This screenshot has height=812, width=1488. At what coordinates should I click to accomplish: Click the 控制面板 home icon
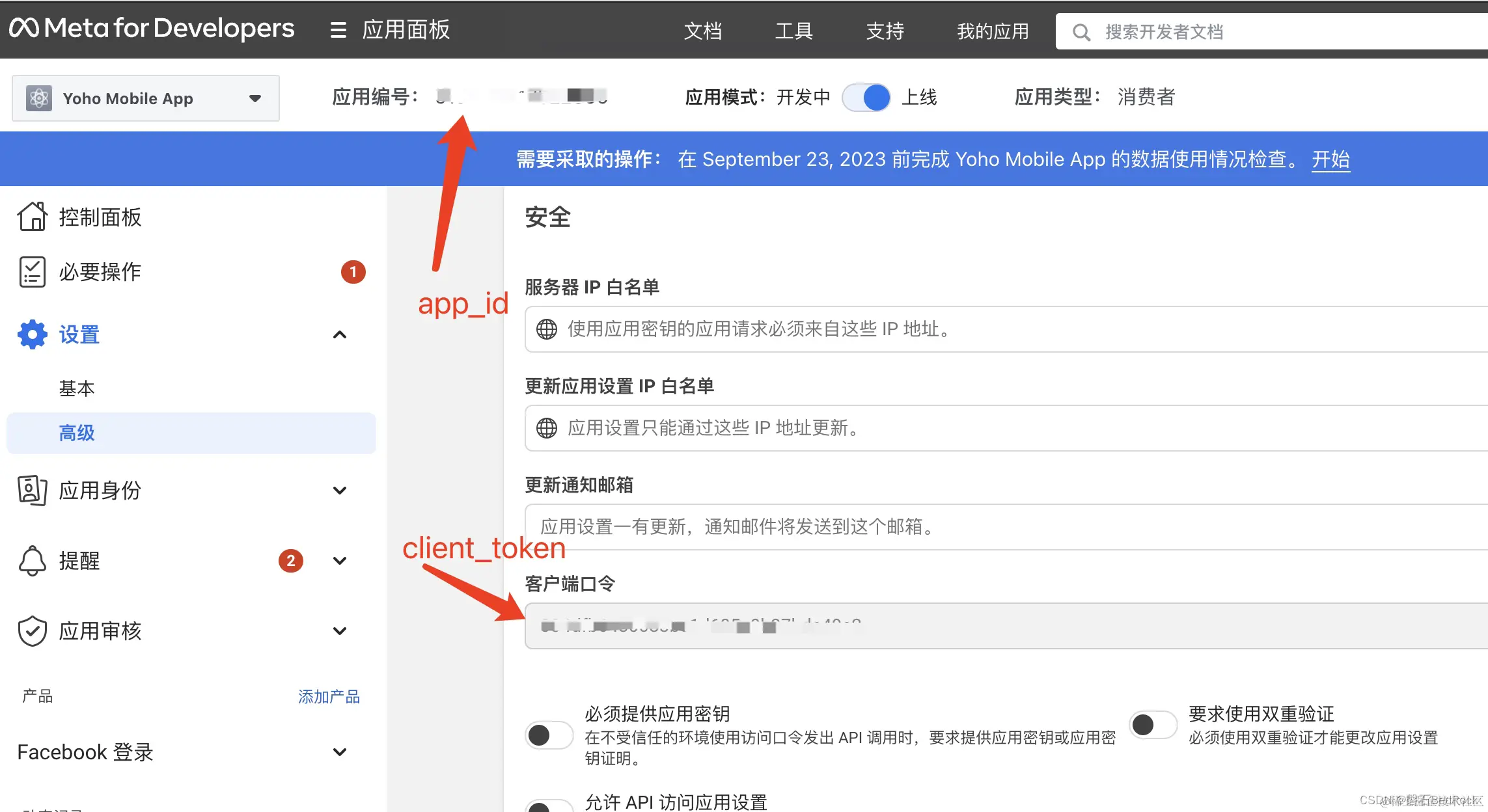(x=32, y=217)
